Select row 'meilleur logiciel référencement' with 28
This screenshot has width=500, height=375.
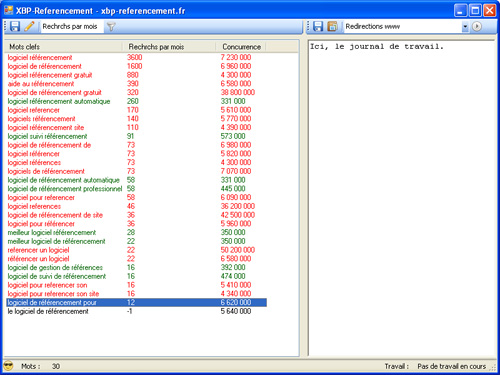click(x=136, y=232)
